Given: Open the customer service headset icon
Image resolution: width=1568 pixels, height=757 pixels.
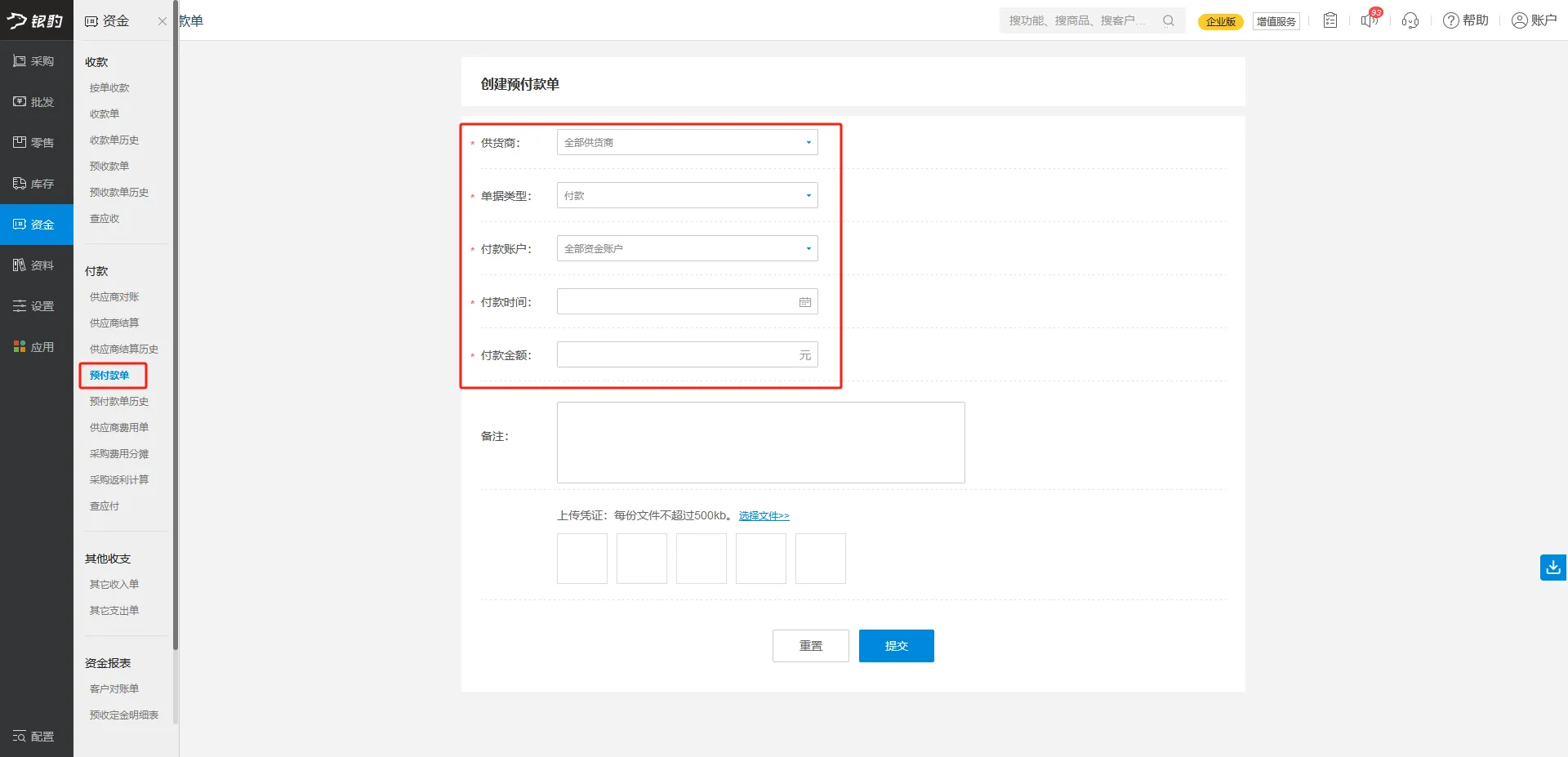Looking at the screenshot, I should (x=1410, y=20).
